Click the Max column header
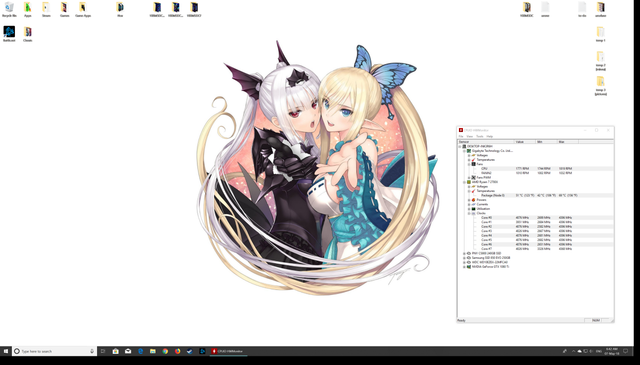 tap(568, 142)
